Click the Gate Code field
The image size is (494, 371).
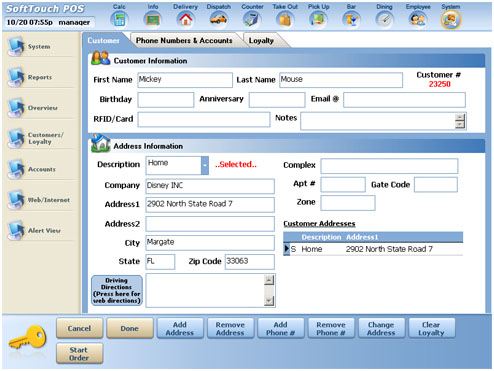coord(436,184)
